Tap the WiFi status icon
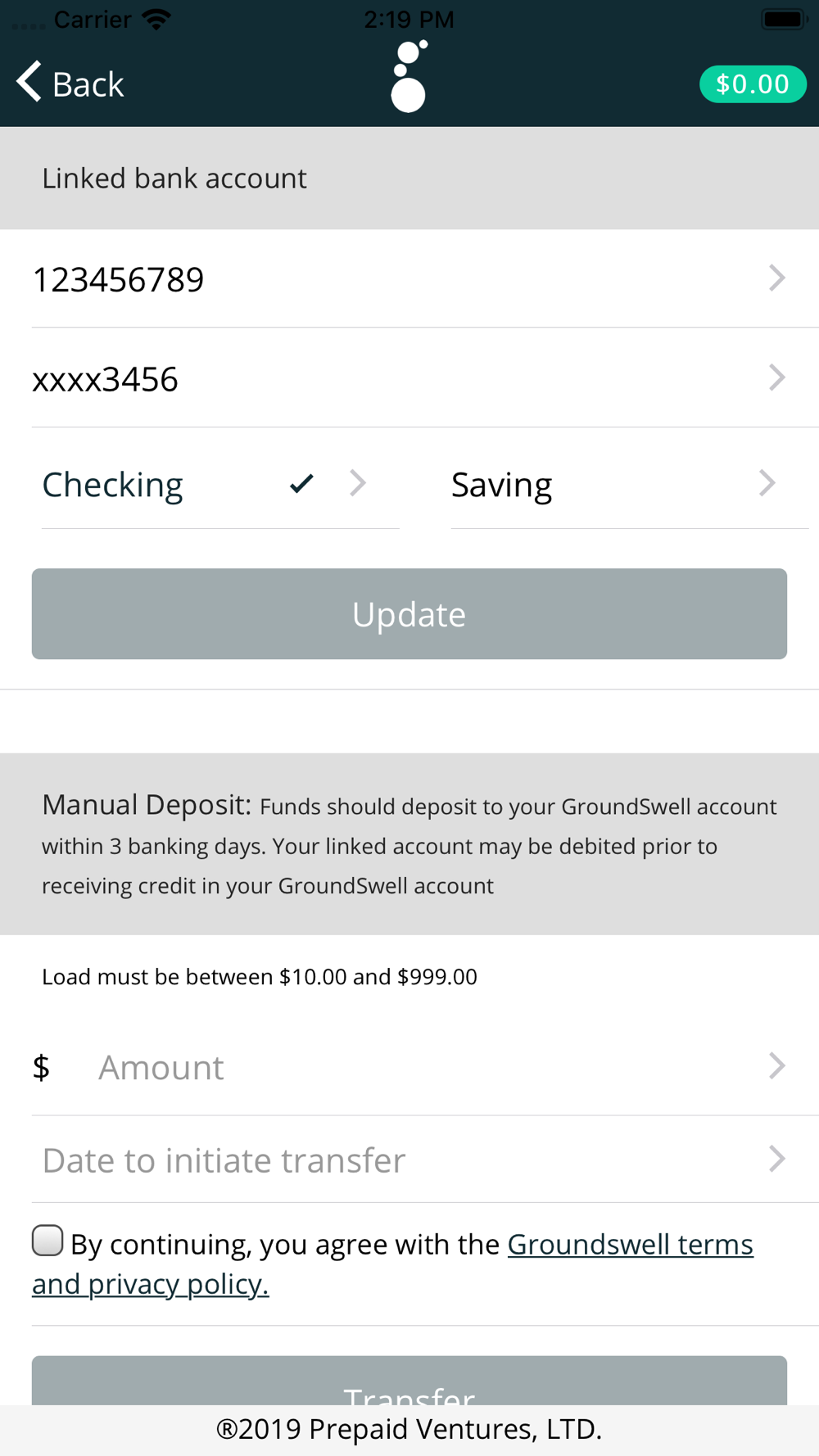The height and width of the screenshot is (1456, 819). [156, 19]
